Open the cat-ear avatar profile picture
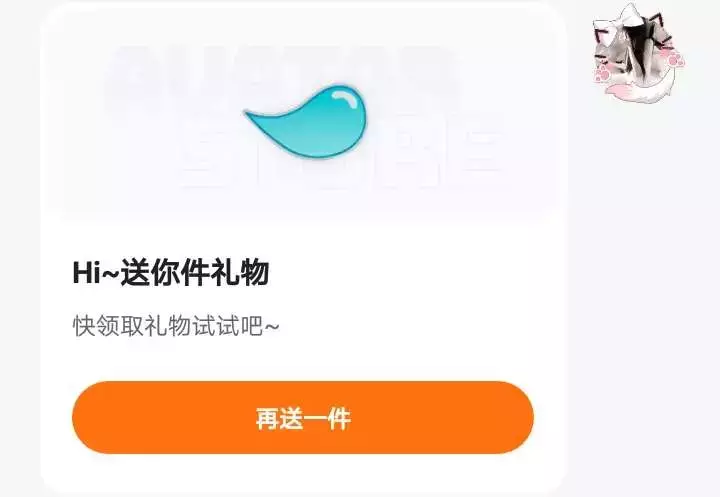The height and width of the screenshot is (497, 720). tap(638, 54)
